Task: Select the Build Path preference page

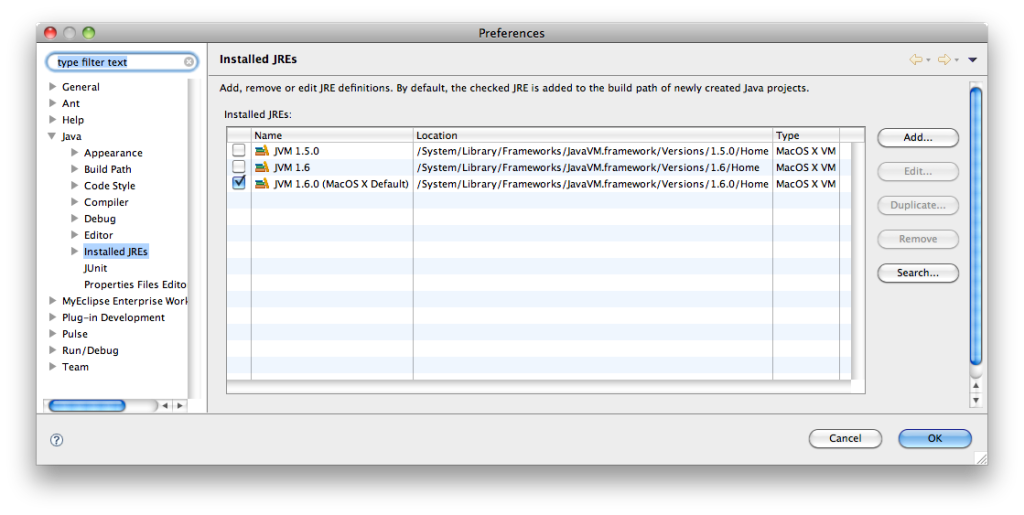Action: click(x=108, y=169)
